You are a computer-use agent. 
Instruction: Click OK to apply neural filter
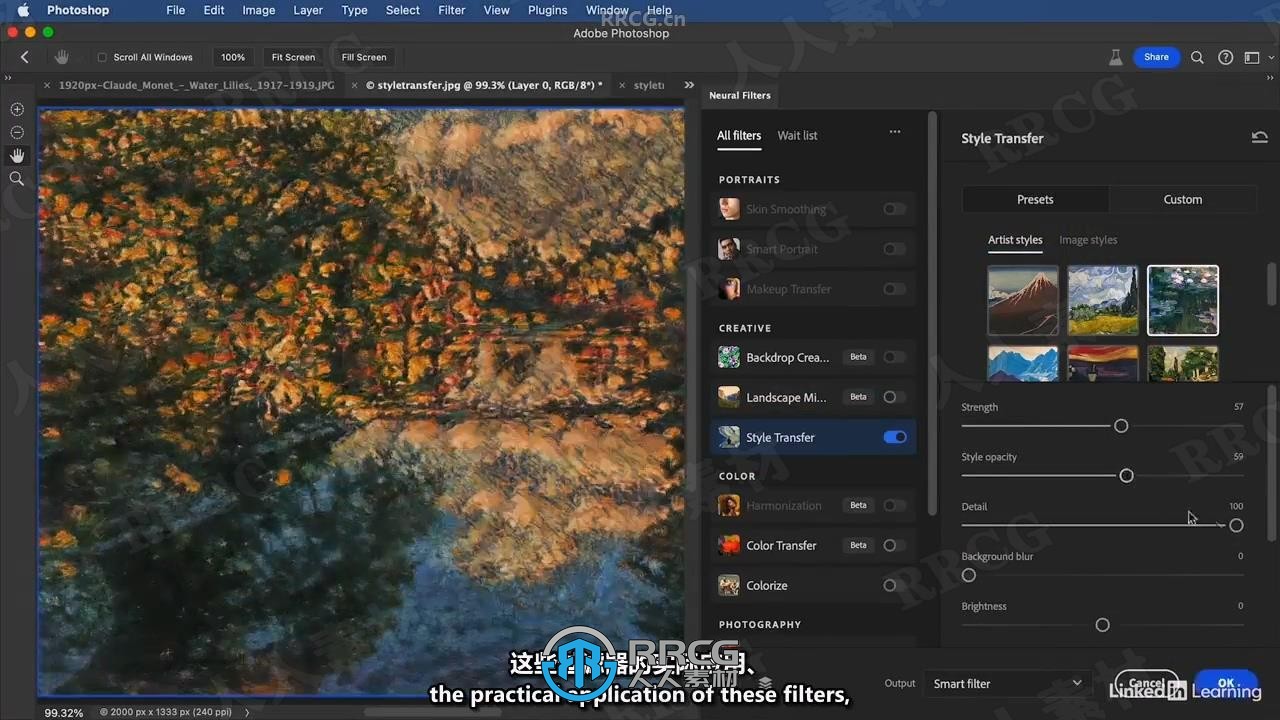pos(1226,683)
